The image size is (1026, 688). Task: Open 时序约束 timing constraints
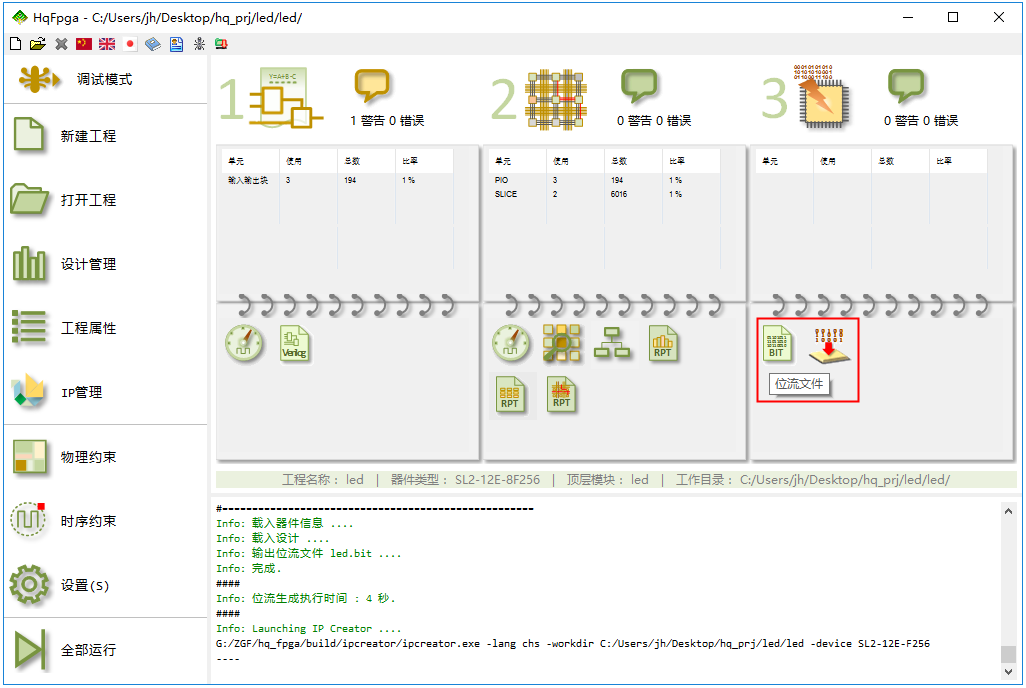click(88, 521)
